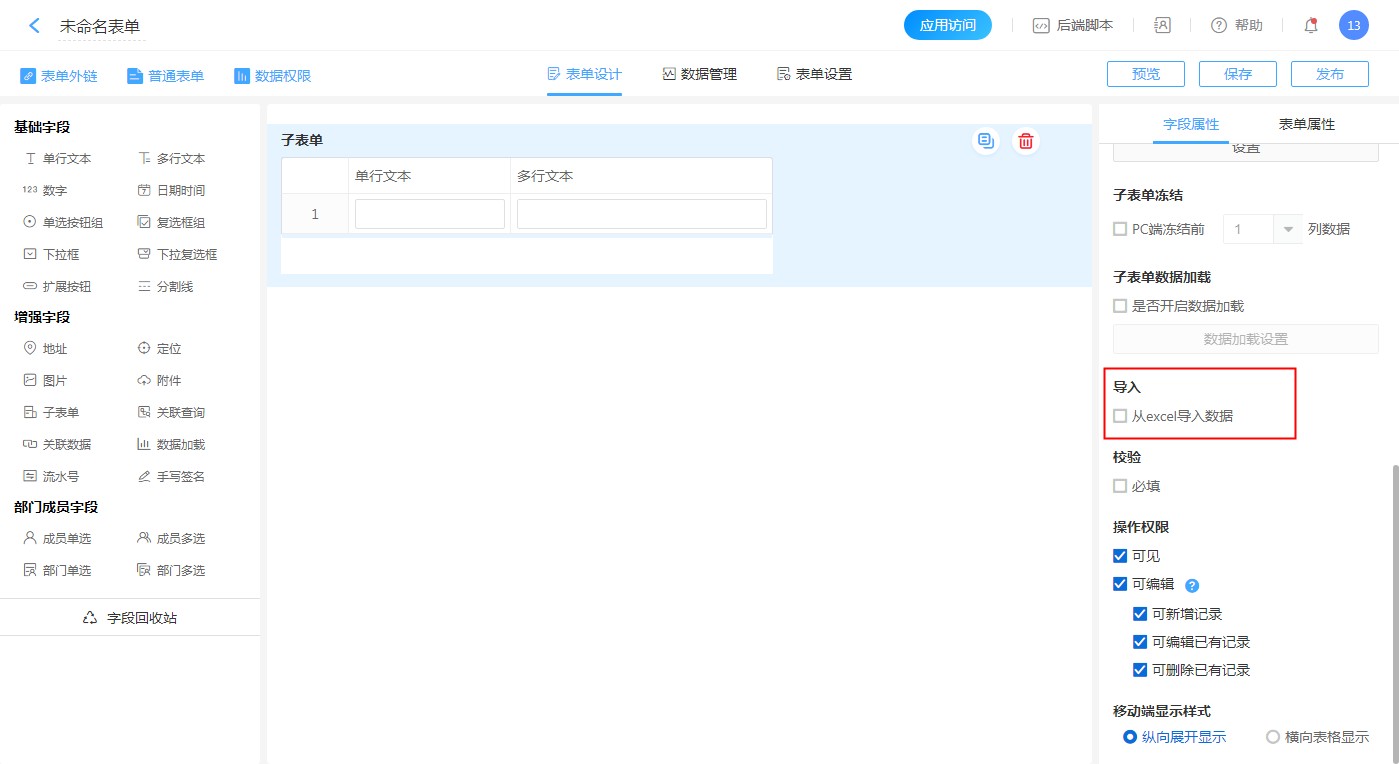Uncheck the 可新增记录 checkbox
Screen dimensions: 1399x764
click(x=1140, y=614)
